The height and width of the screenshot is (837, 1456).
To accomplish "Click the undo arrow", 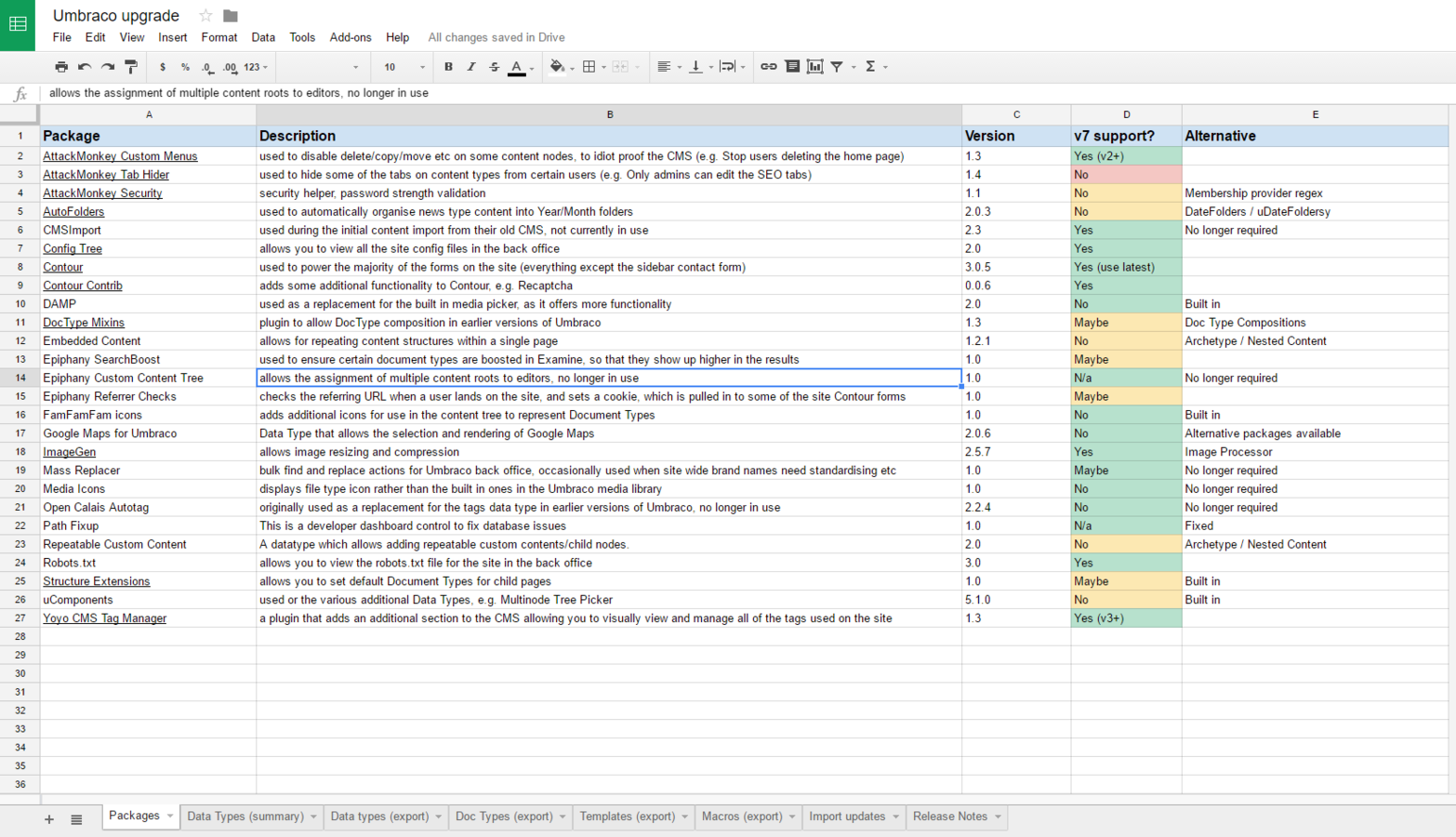I will (x=85, y=67).
